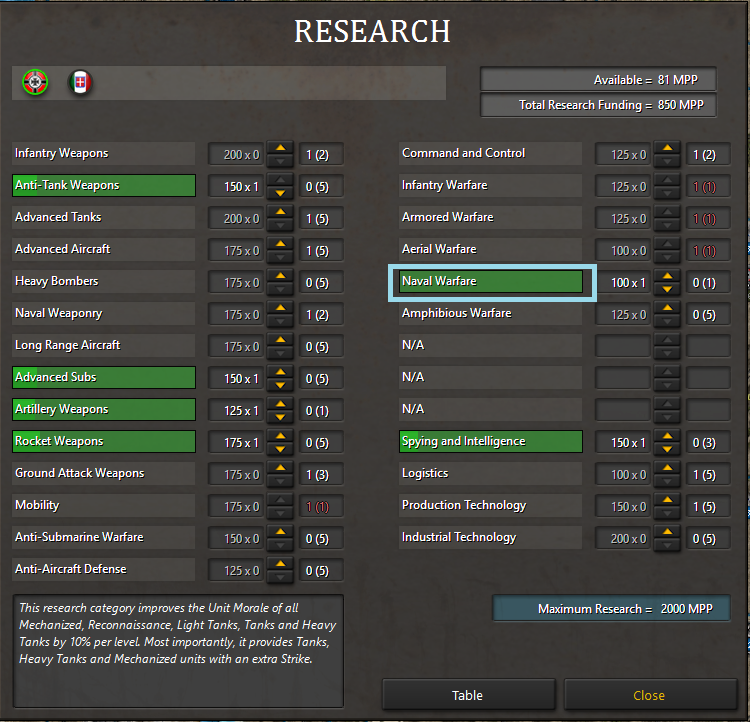The image size is (750, 722).
Task: Increase Production Technology research with up arrow
Action: pos(668,500)
